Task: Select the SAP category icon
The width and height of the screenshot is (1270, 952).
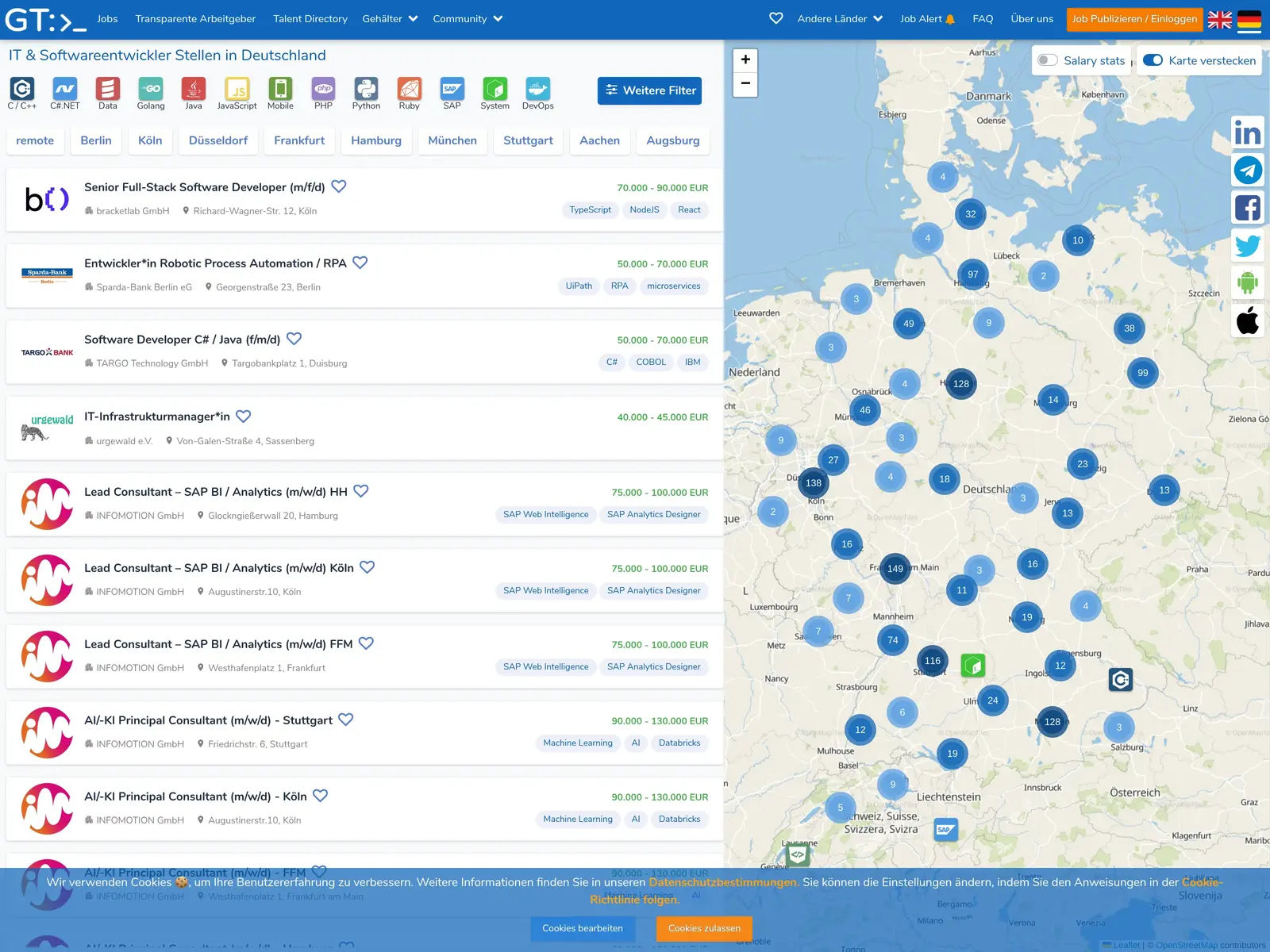Action: tap(452, 89)
